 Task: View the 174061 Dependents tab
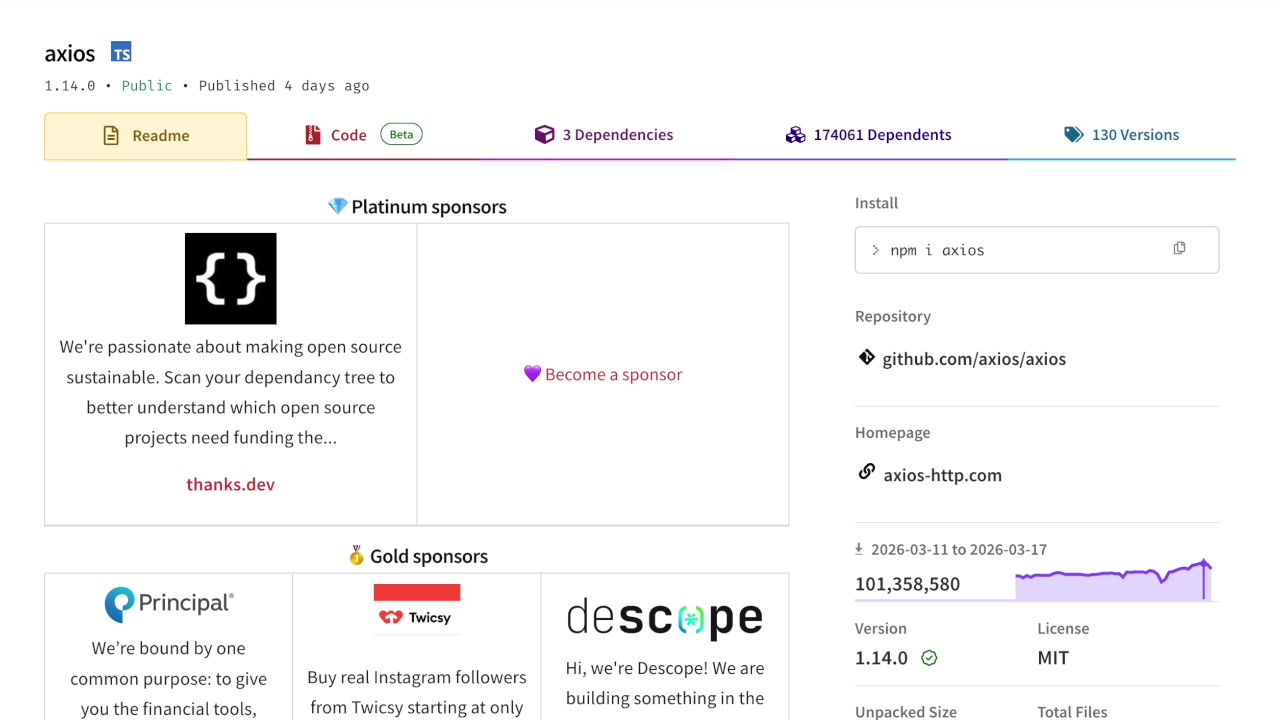point(883,134)
